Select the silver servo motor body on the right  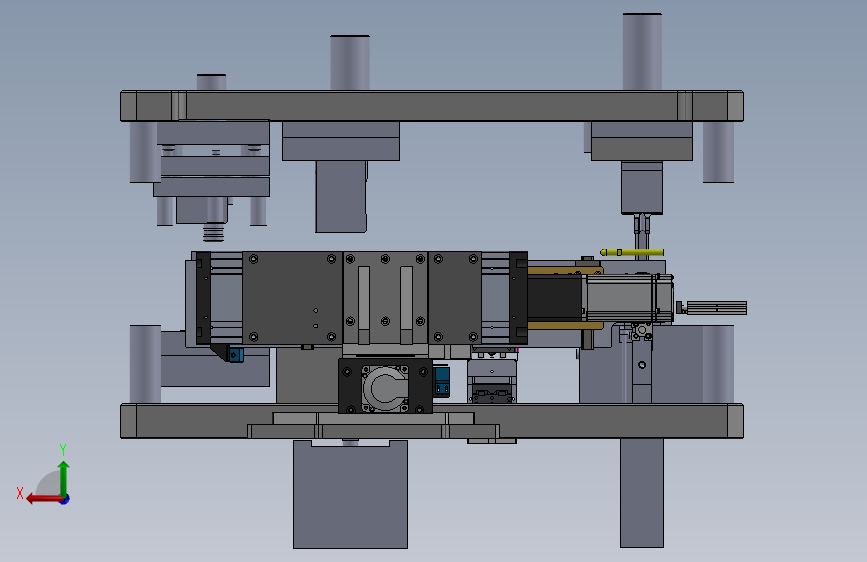pyautogui.click(x=629, y=298)
